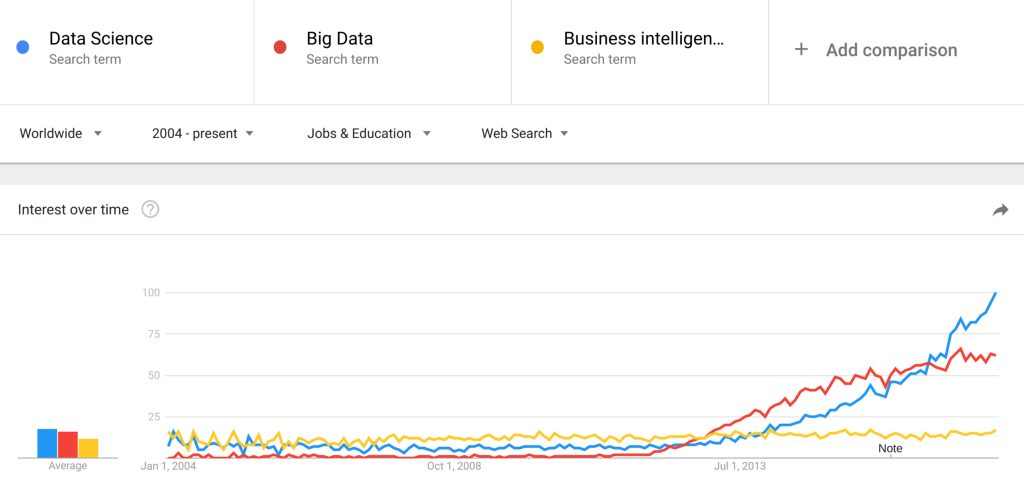1024x498 pixels.
Task: Select the Data Science search term
Action: click(x=101, y=39)
